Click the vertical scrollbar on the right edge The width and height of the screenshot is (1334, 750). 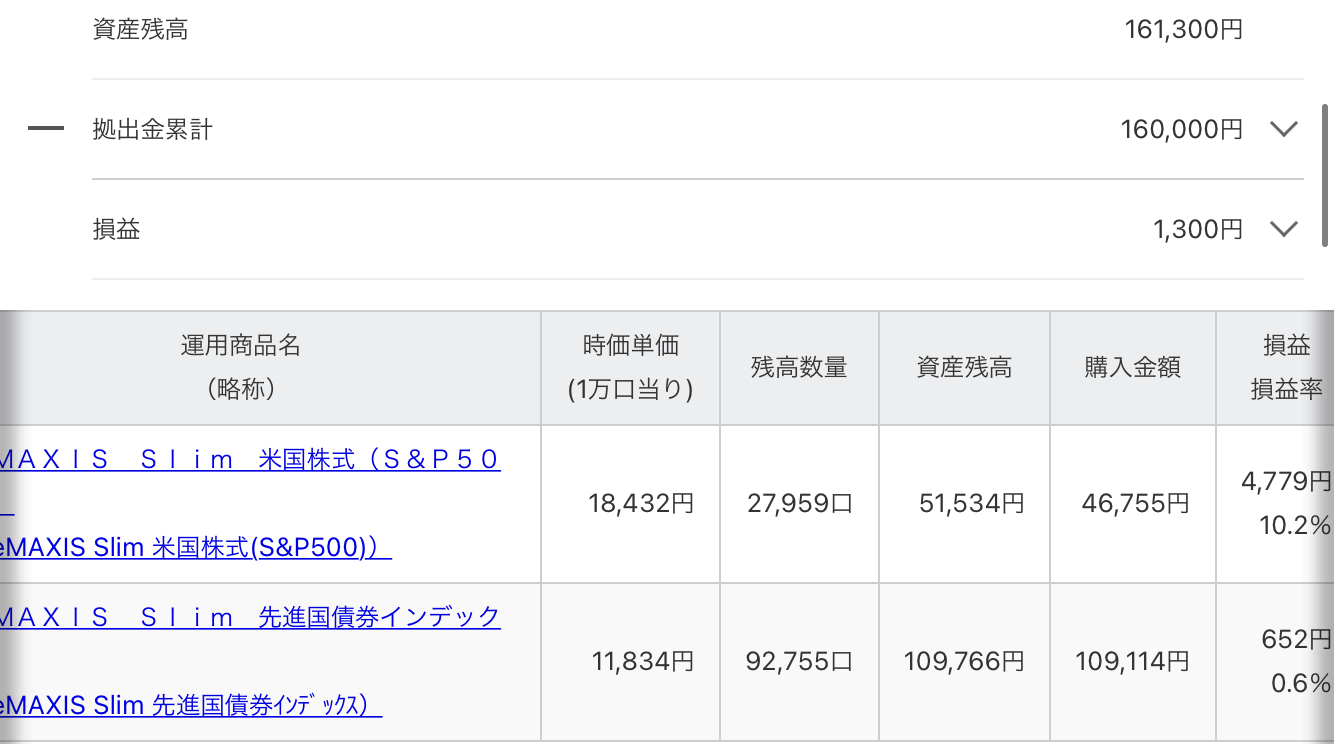click(x=1326, y=175)
